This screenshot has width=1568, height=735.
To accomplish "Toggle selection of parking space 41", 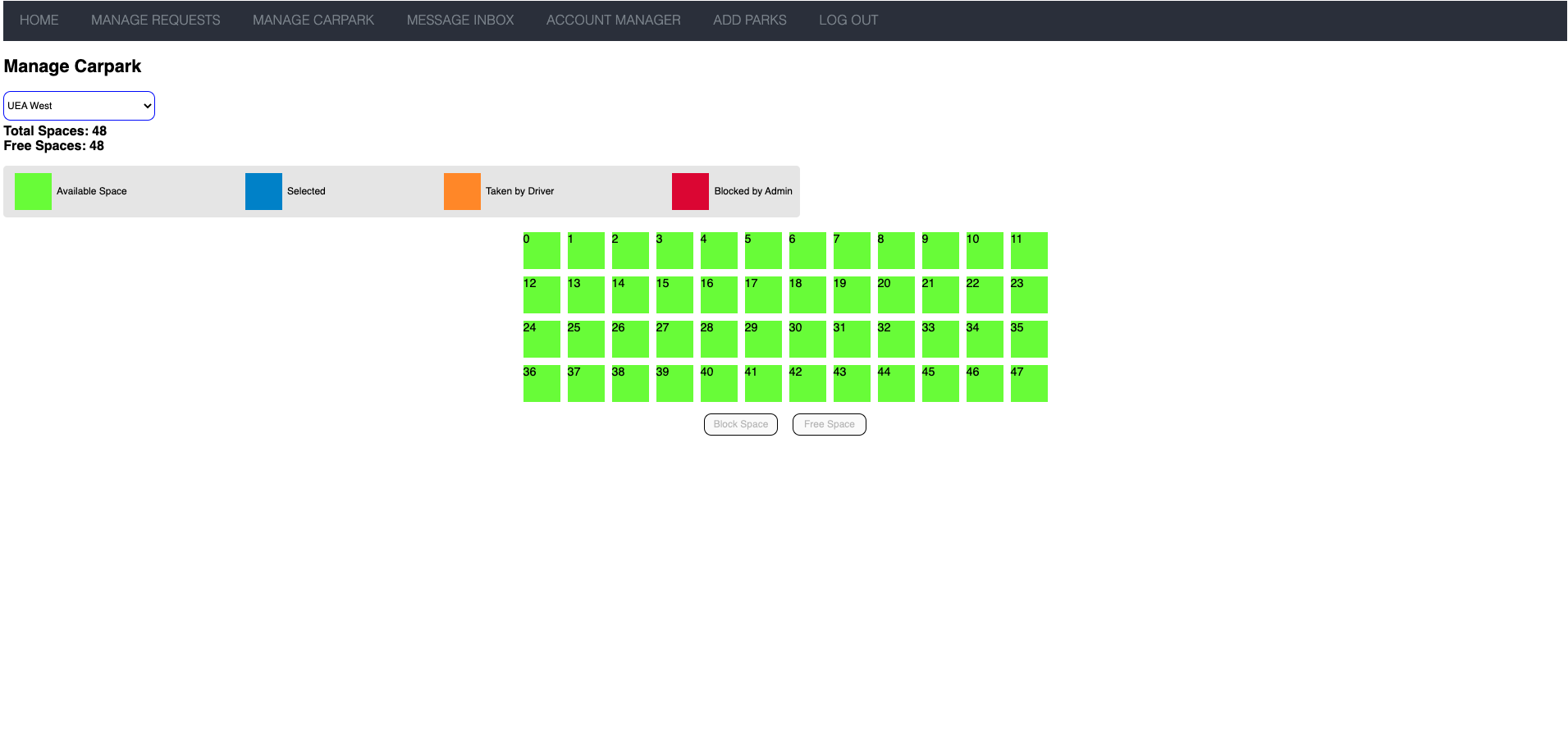I will click(x=763, y=384).
